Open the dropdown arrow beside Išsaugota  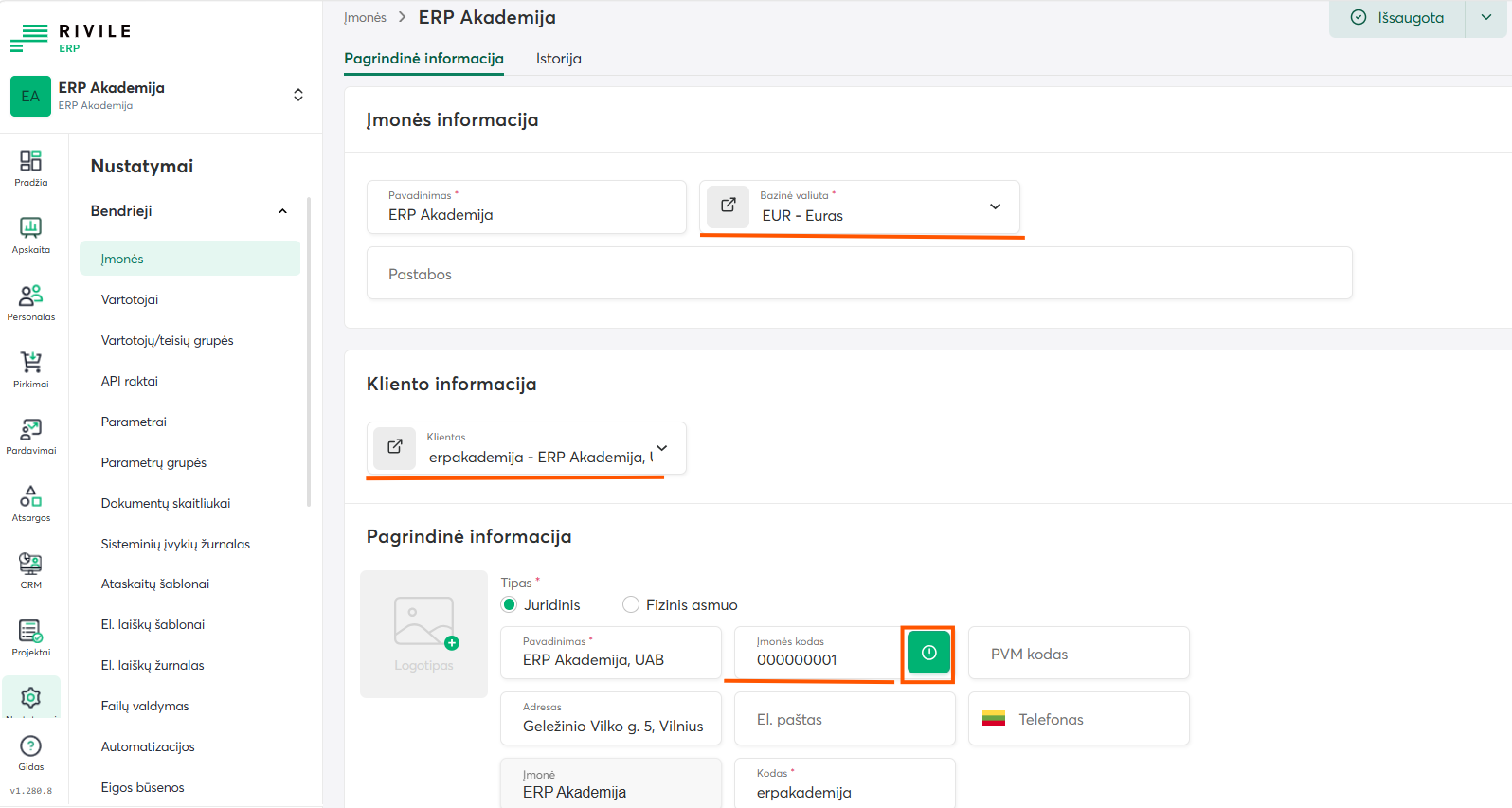1485,18
